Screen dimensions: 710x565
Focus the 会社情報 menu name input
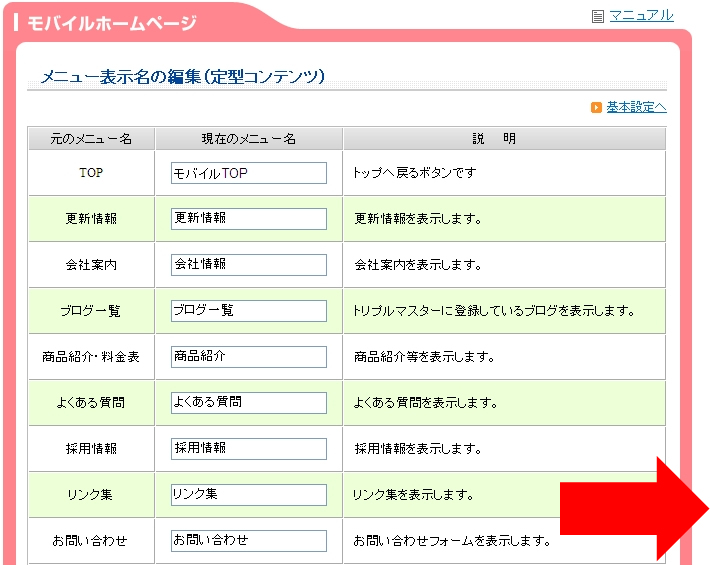pyautogui.click(x=249, y=265)
